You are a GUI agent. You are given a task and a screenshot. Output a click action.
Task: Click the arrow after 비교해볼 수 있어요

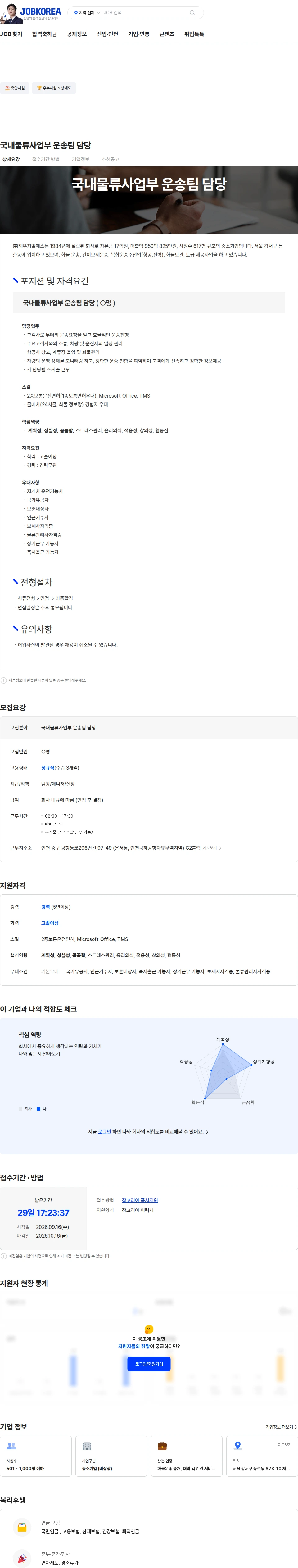point(207,1132)
